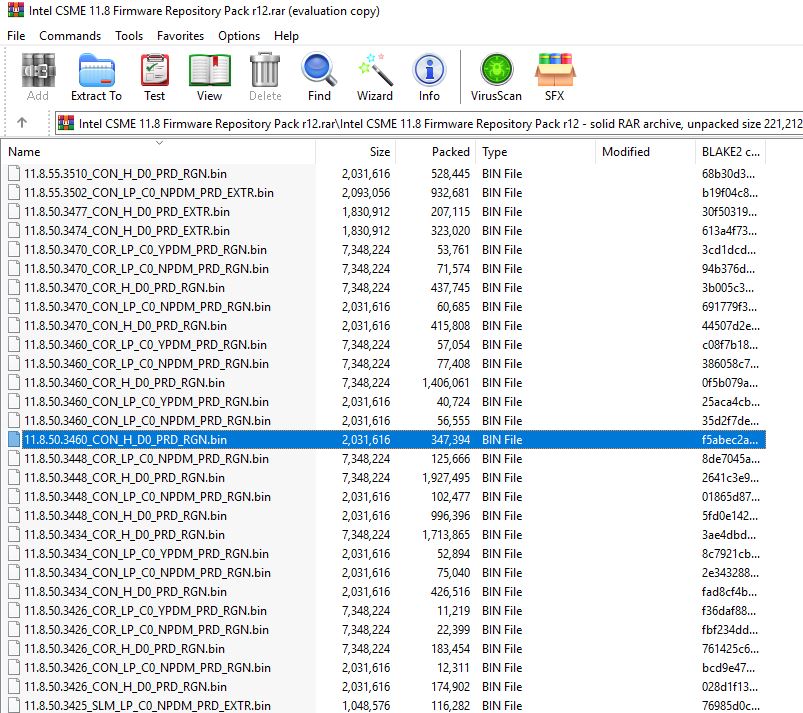Select 11.8.50.3426_CON_LP_C0_NPDM_PRD_RGN.bin
The height and width of the screenshot is (713, 803).
(147, 667)
